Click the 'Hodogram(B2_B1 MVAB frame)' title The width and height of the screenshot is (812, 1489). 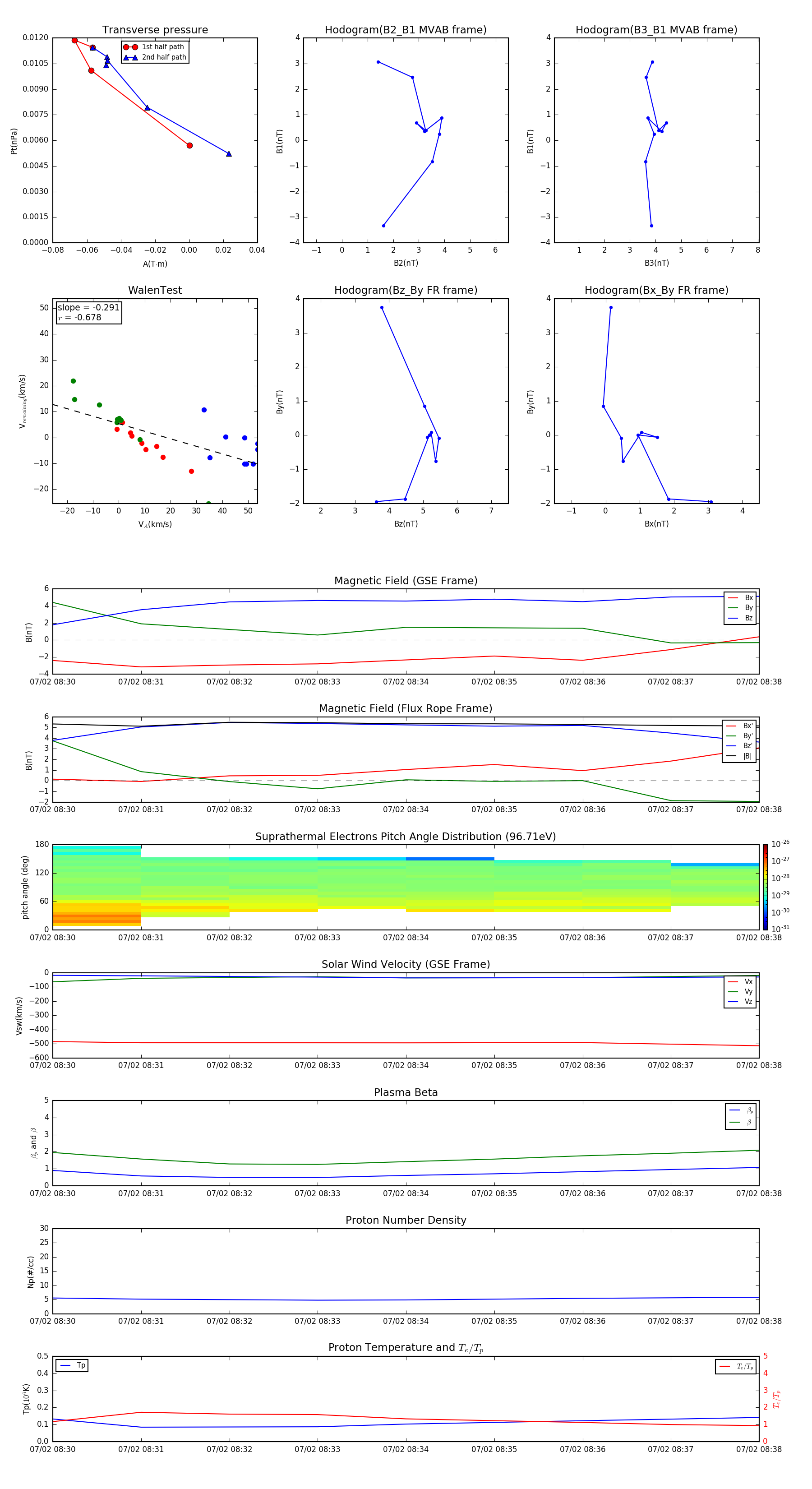(x=406, y=30)
